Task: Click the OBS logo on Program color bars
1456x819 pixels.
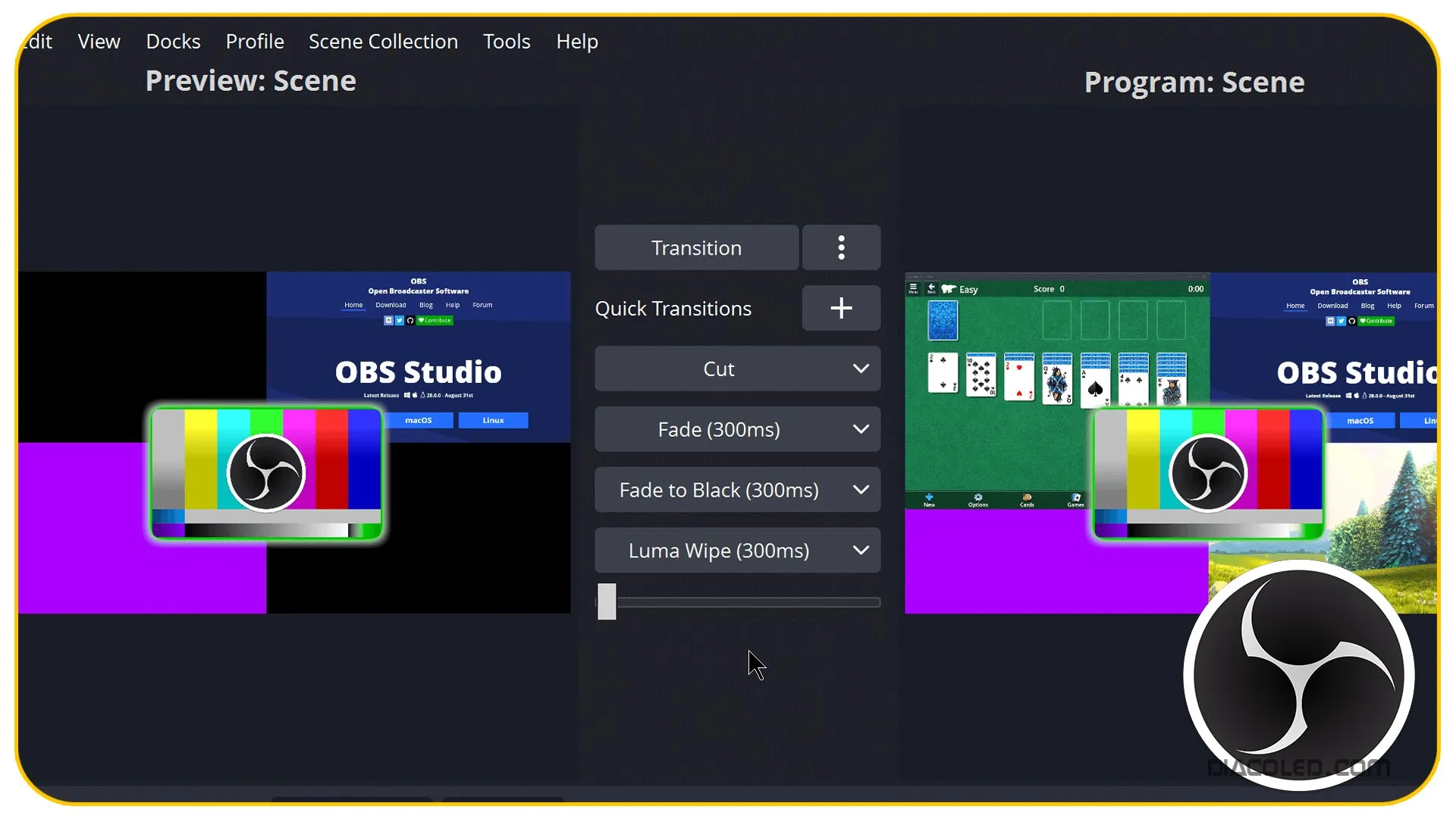Action: (1208, 474)
